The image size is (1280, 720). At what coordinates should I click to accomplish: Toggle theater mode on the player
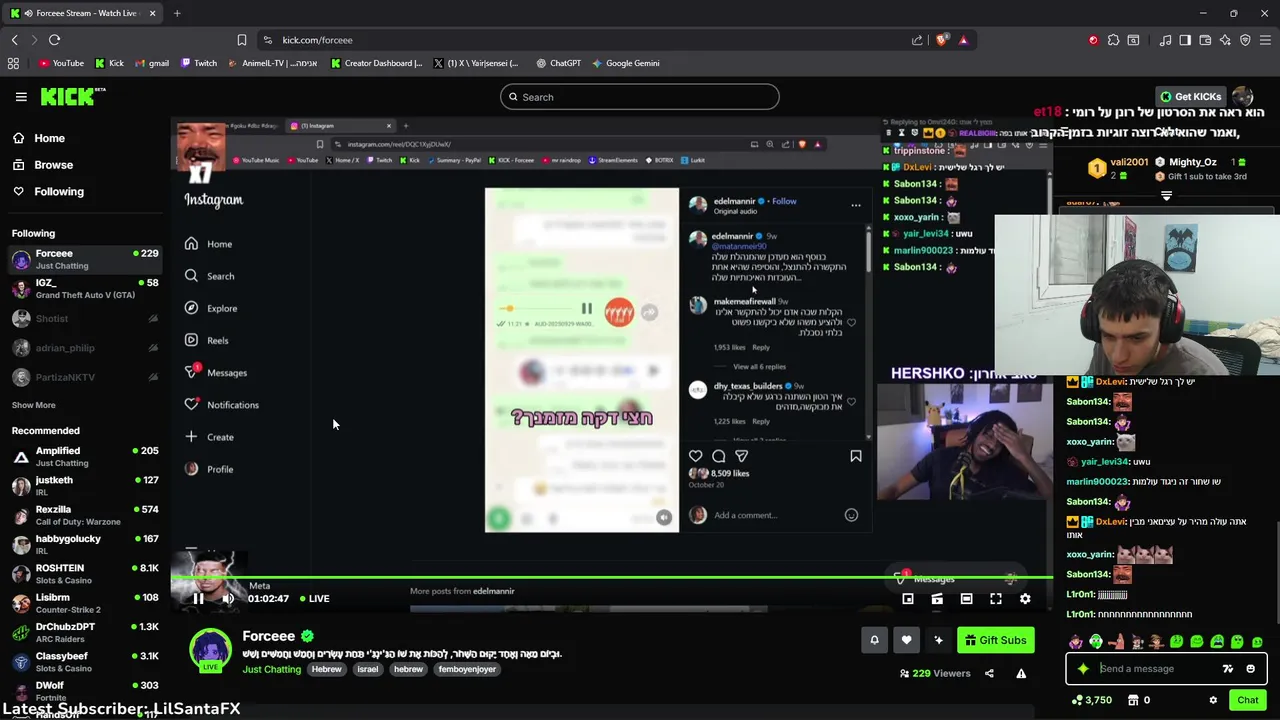pyautogui.click(x=966, y=599)
